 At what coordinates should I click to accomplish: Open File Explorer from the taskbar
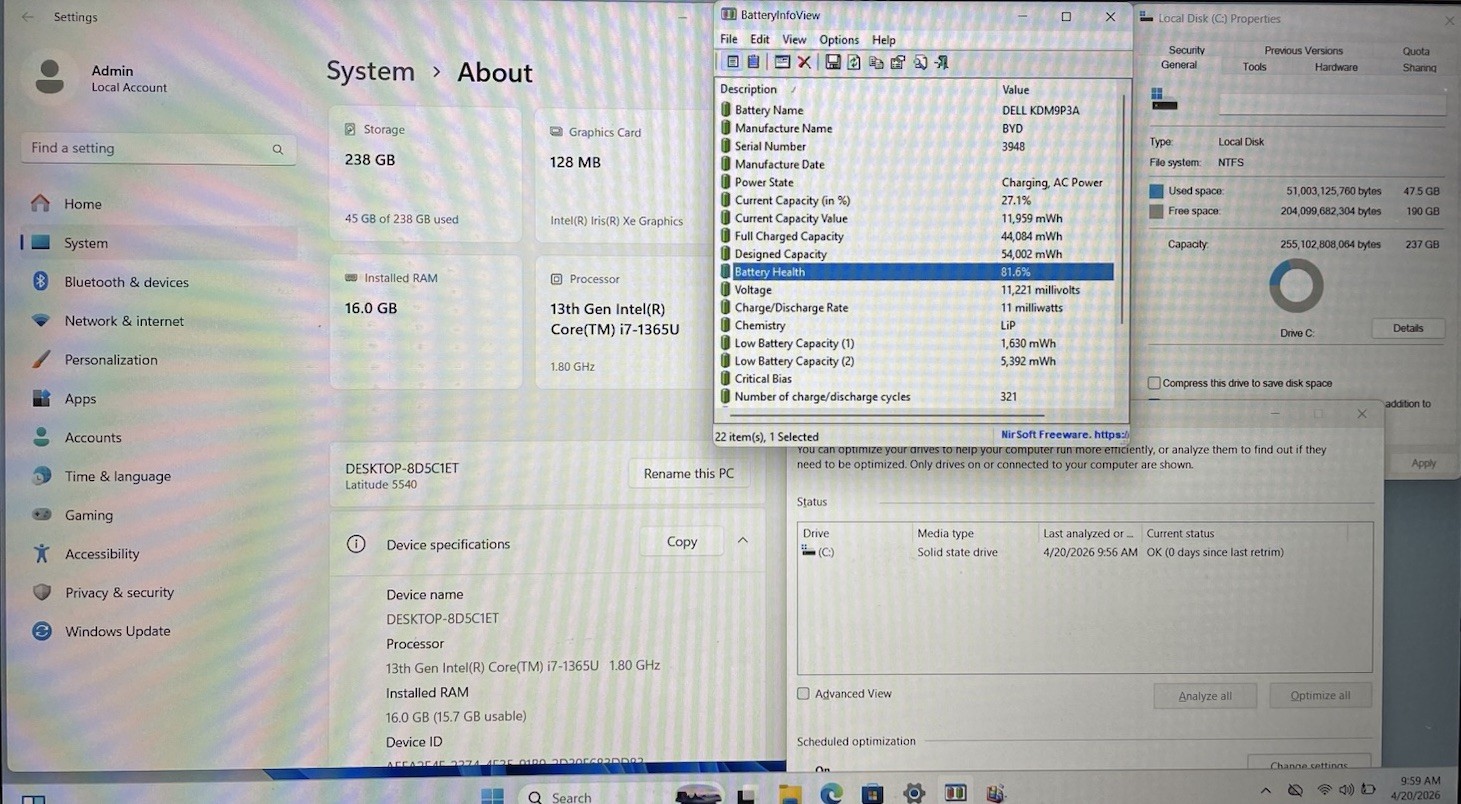(790, 795)
